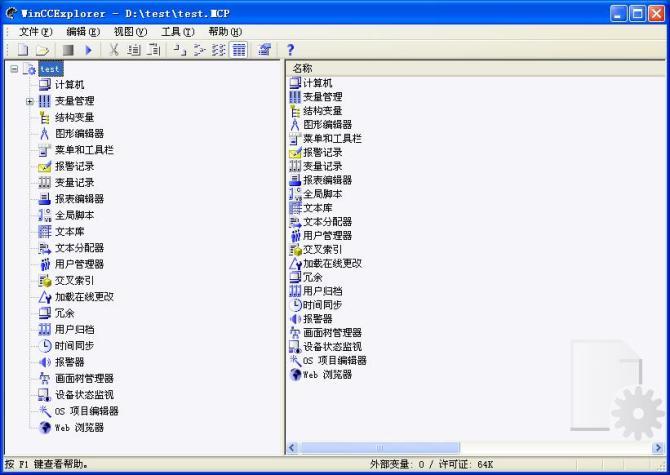Open the 编辑(E) menu
670x475 pixels.
(83, 32)
